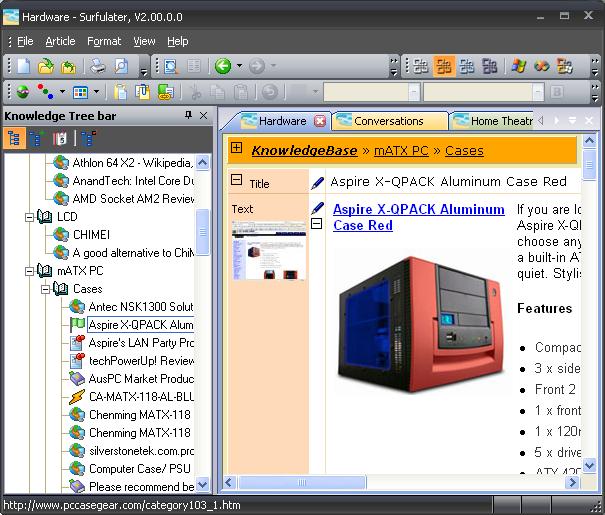The width and height of the screenshot is (605, 515).
Task: Expand the plus box beside KnowledgeBase breadcrumb
Action: tap(237, 148)
